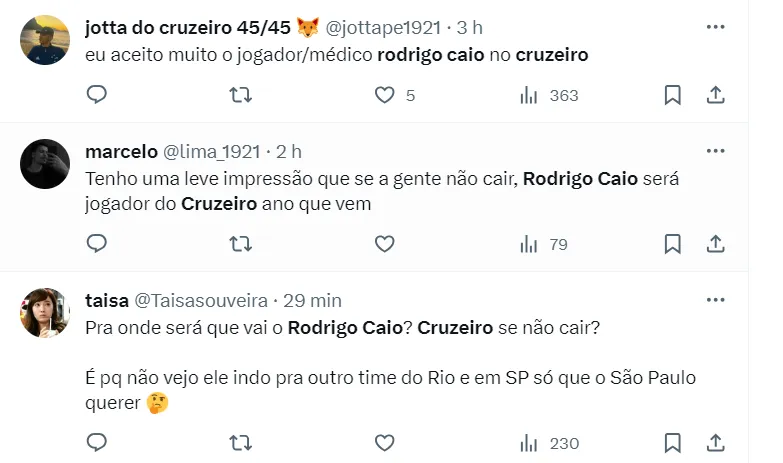
Task: Open the @Taisasouveira profile link
Action: click(x=200, y=300)
